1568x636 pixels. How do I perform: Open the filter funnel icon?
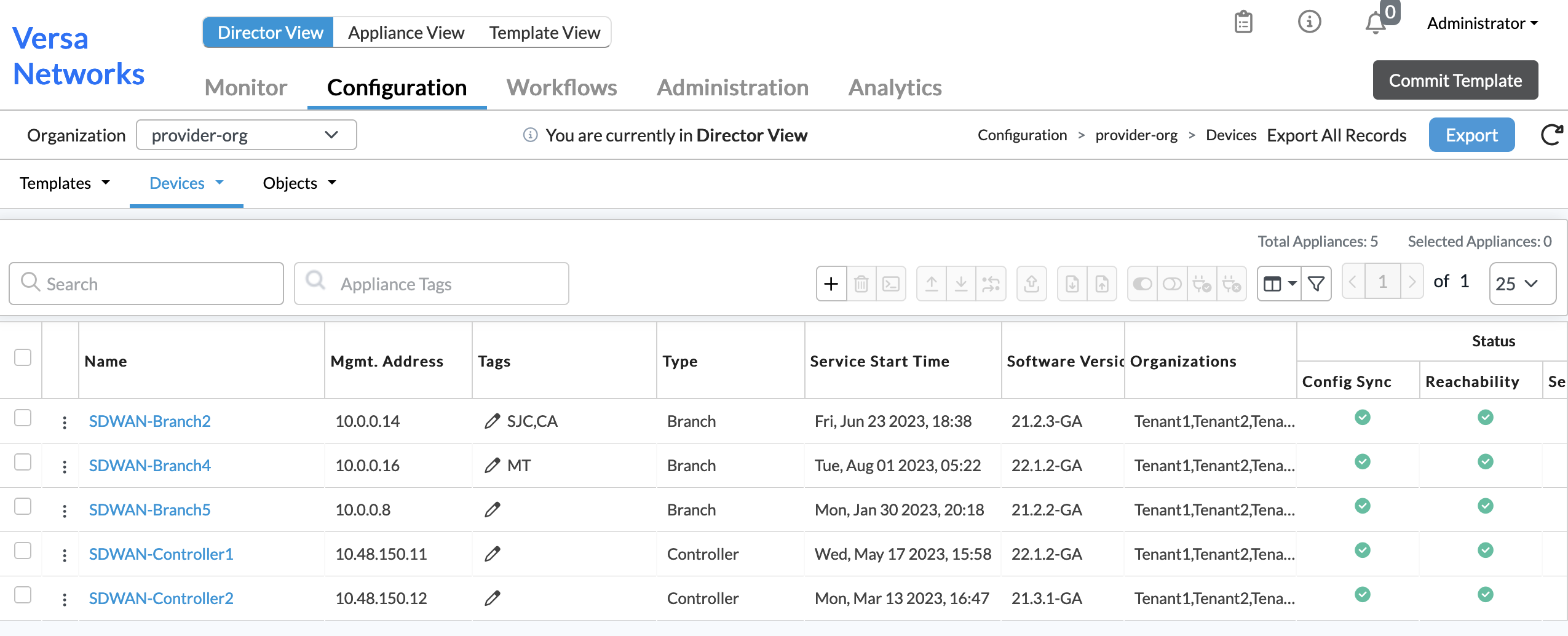click(x=1316, y=284)
